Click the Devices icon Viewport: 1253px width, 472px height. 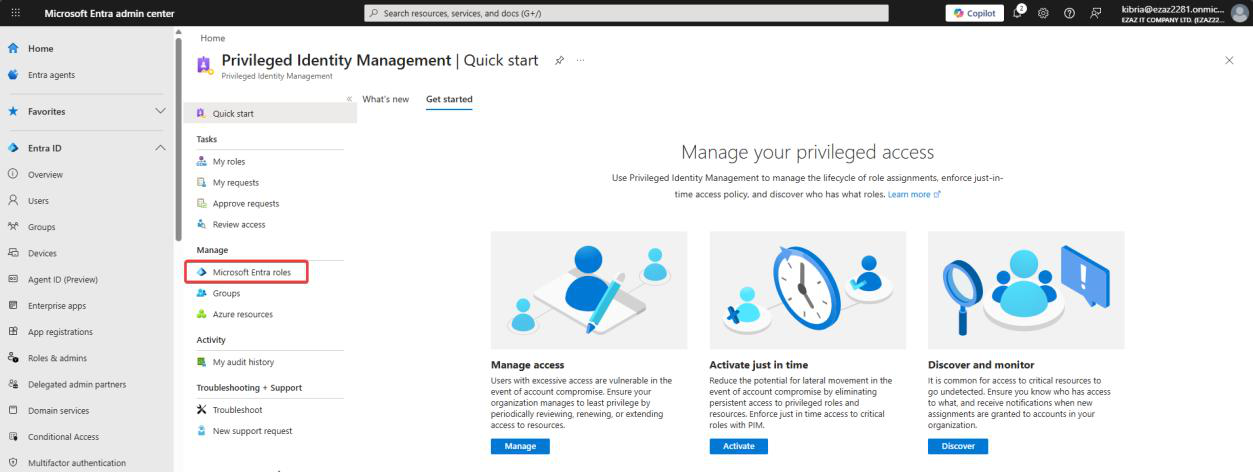pyautogui.click(x=13, y=253)
